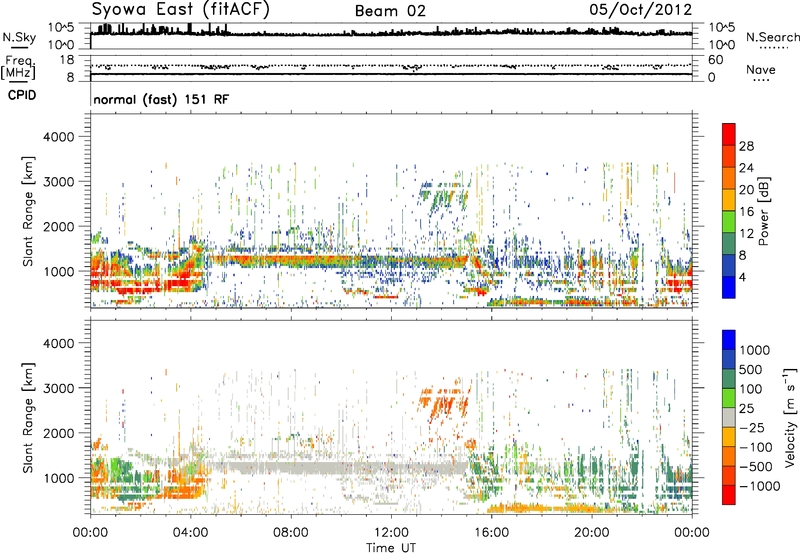
Task: Pick the yellow 16–20 dB power colorbar segment
Action: pos(729,200)
